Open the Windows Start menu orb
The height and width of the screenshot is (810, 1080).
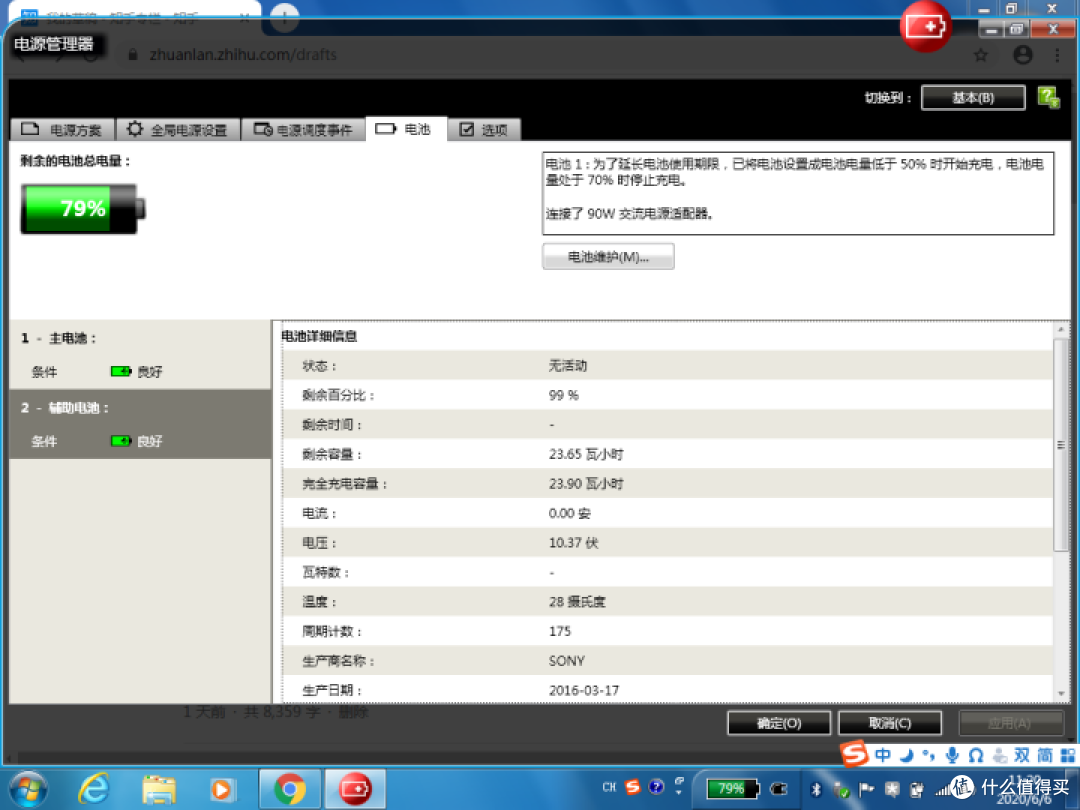pyautogui.click(x=28, y=789)
